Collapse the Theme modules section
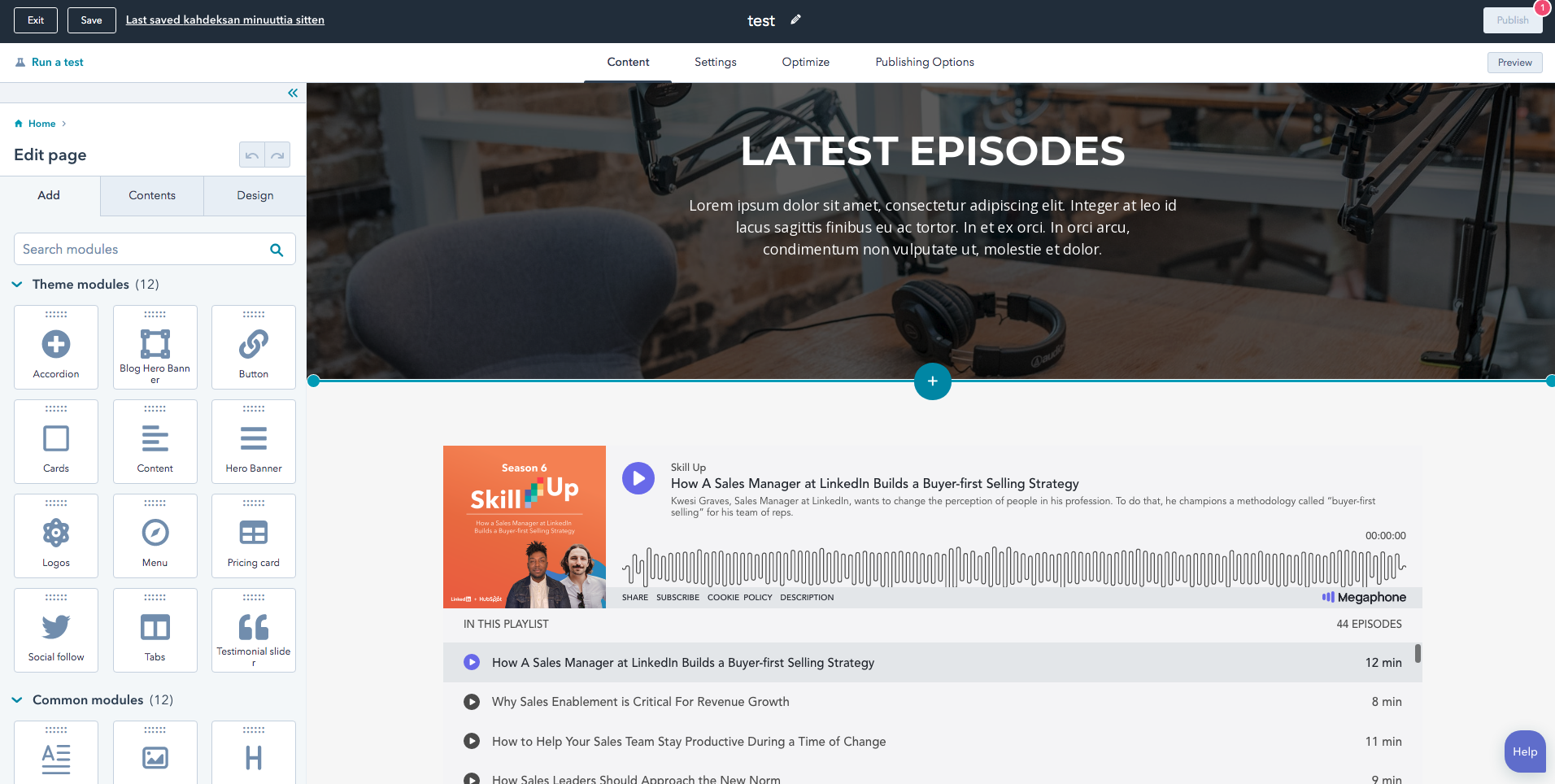Screen dimensions: 1555x784 click(17, 285)
